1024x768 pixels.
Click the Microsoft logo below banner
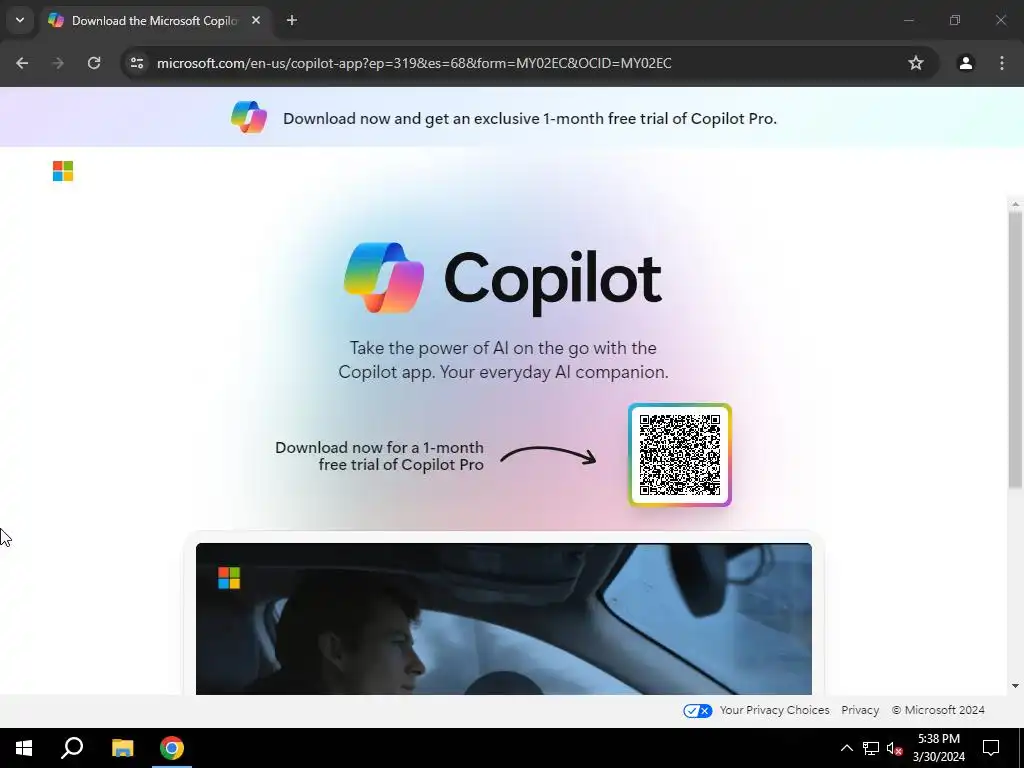tap(63, 171)
